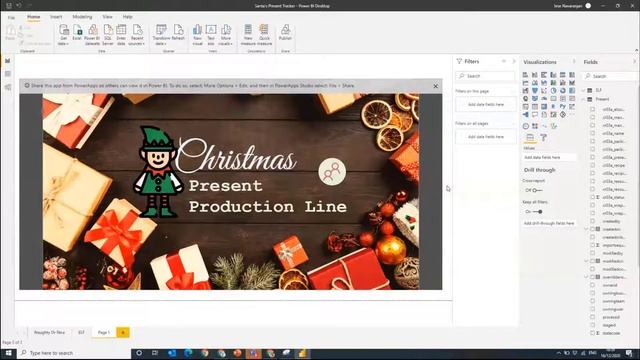Click the Values 'Add data fields here' well
The width and height of the screenshot is (640, 360).
click(x=550, y=157)
